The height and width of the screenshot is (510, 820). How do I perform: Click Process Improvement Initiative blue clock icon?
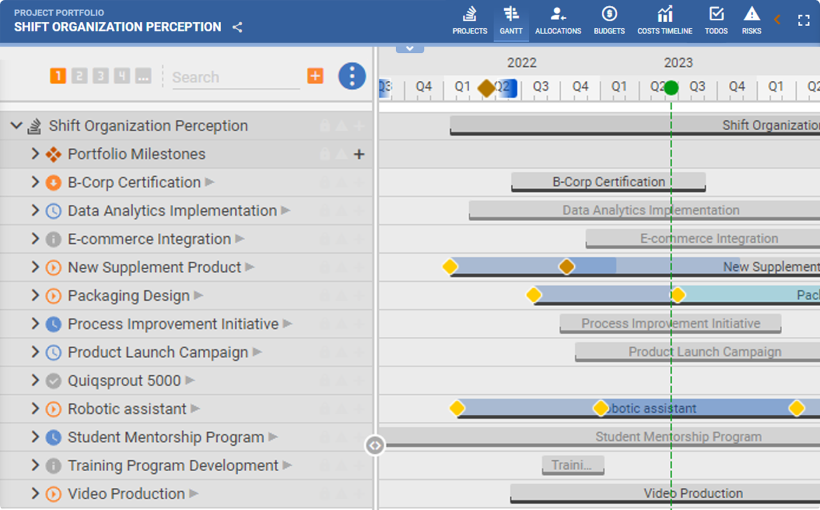pos(53,324)
